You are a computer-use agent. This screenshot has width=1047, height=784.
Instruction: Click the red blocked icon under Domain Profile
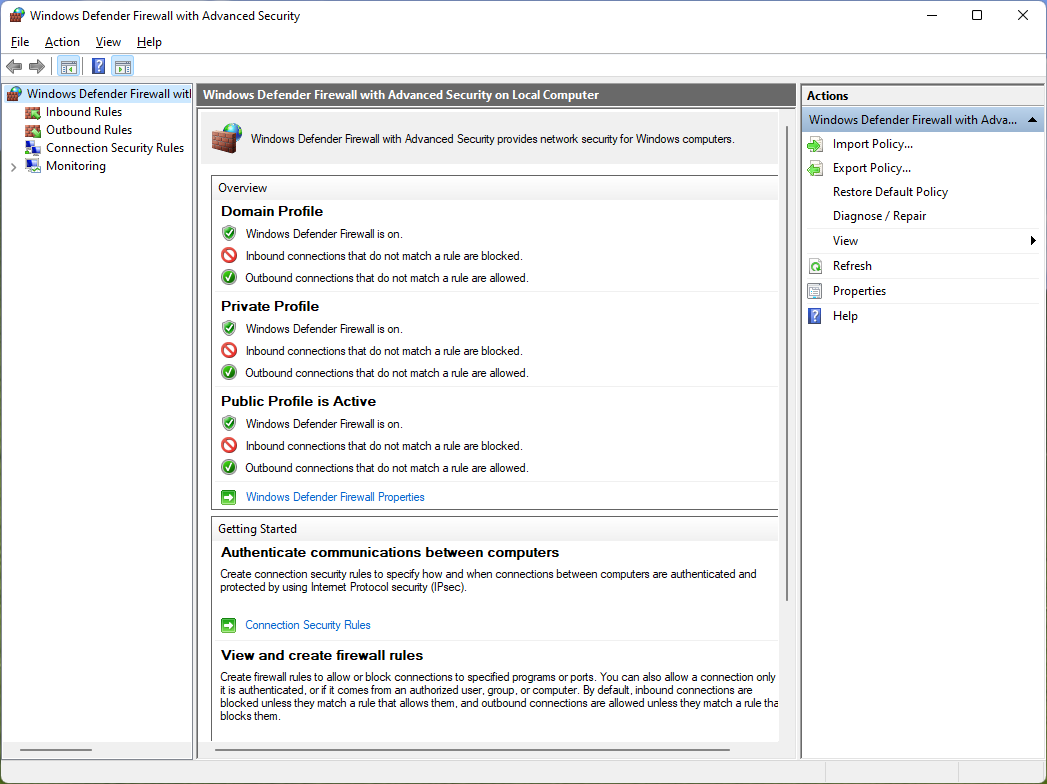coord(229,256)
